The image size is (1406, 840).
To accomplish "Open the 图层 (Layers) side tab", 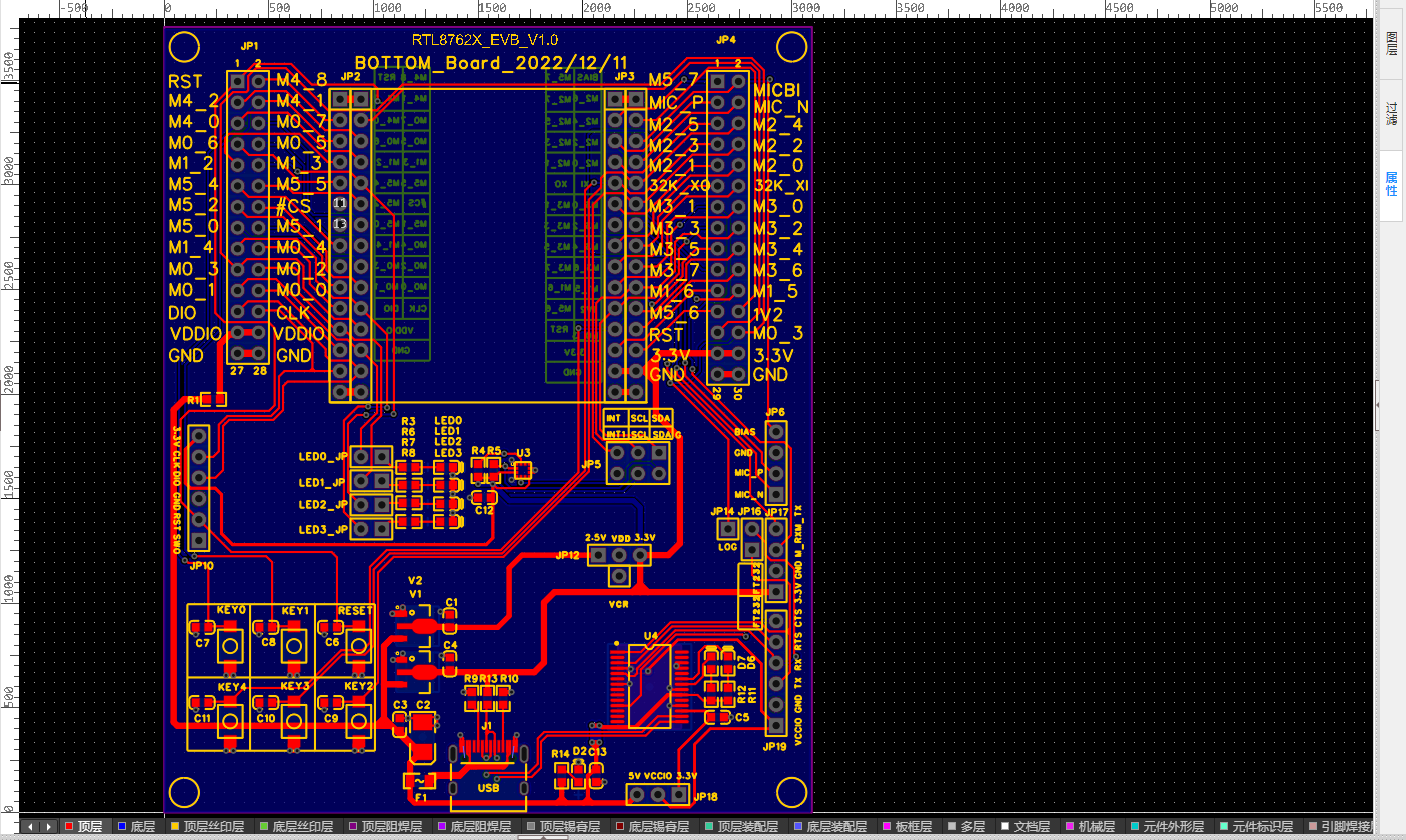I will pyautogui.click(x=1392, y=42).
